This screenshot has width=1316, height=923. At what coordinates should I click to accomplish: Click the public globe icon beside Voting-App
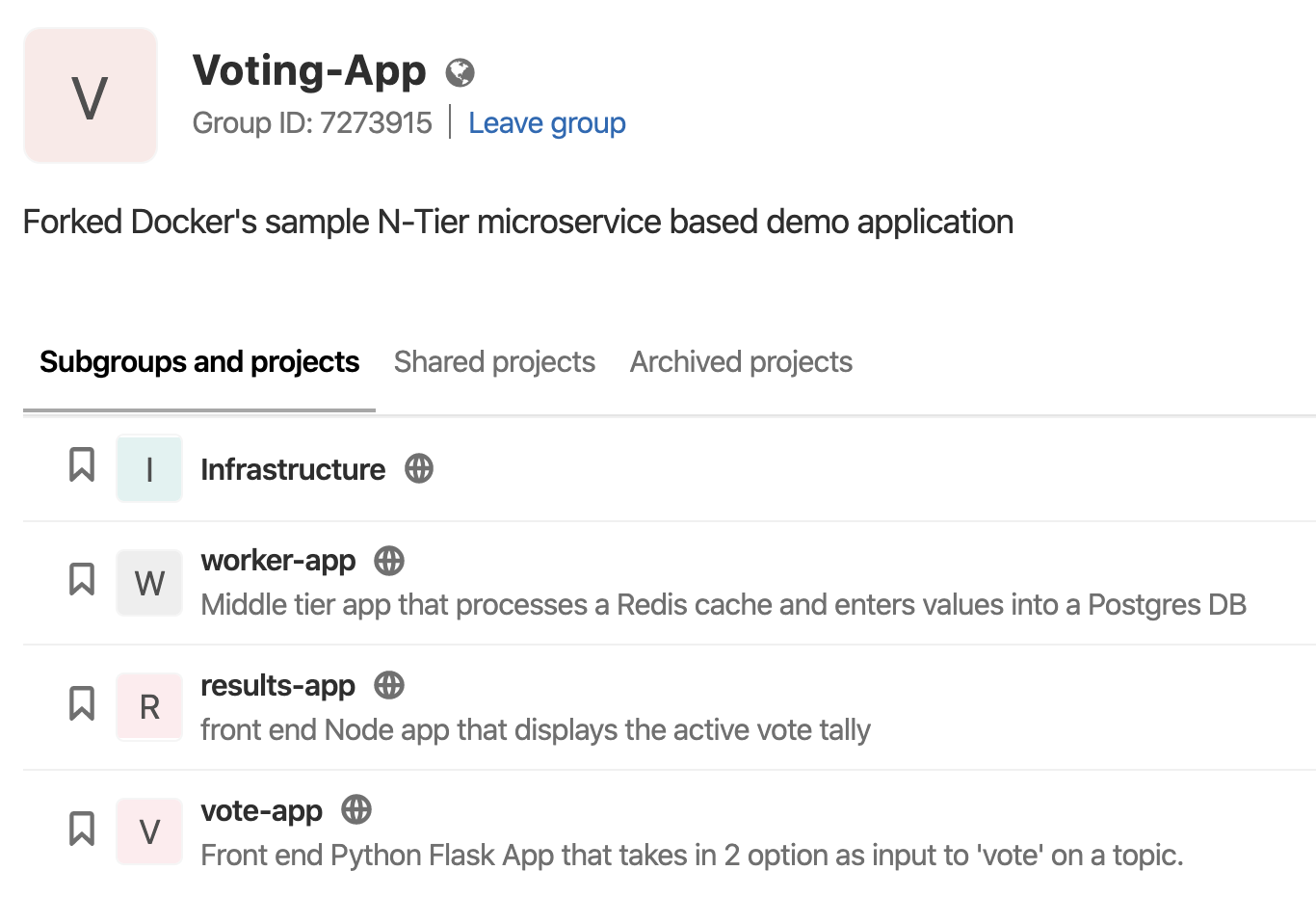click(x=460, y=72)
